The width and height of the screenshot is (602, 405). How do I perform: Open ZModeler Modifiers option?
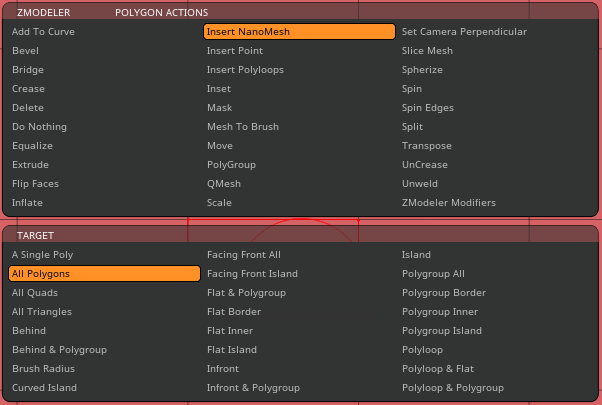point(448,203)
